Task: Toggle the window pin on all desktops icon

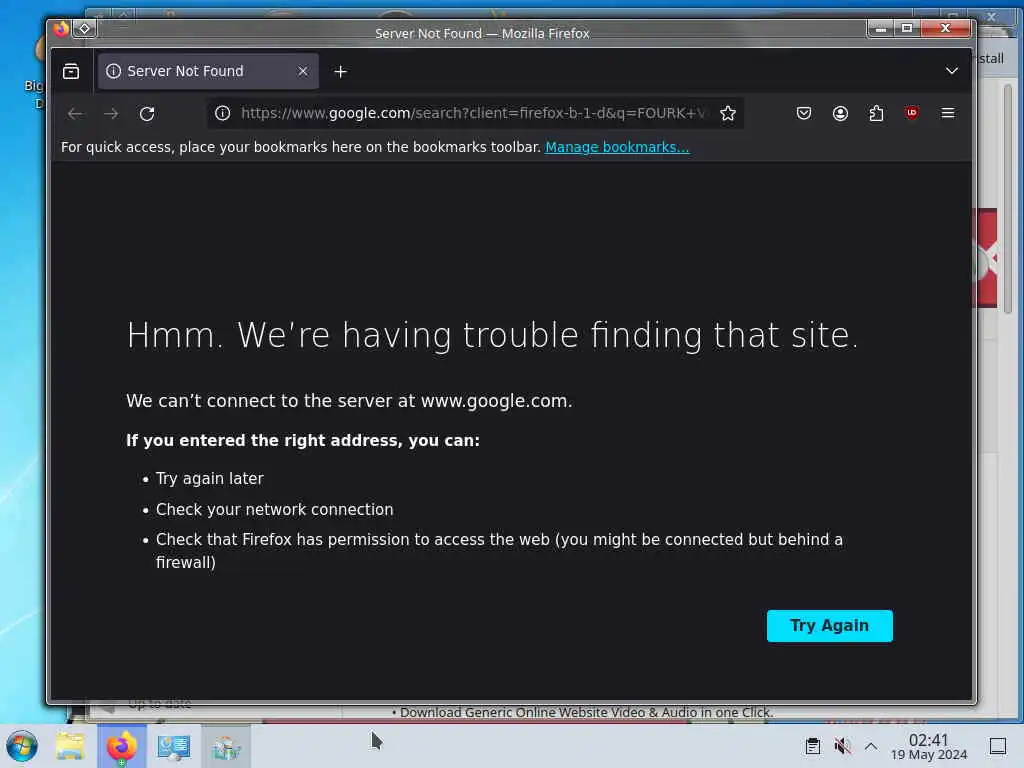Action: coord(85,29)
